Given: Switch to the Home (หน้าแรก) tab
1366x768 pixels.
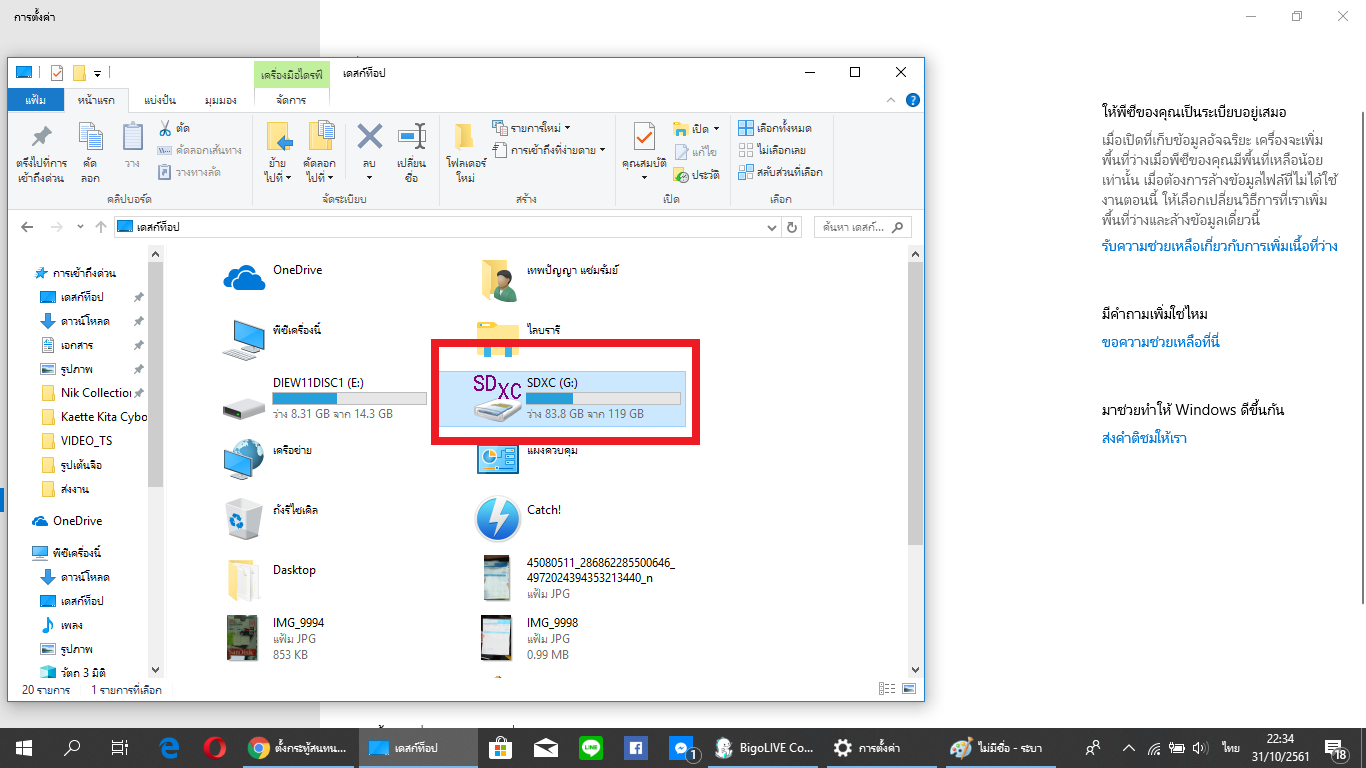Looking at the screenshot, I should tap(96, 100).
